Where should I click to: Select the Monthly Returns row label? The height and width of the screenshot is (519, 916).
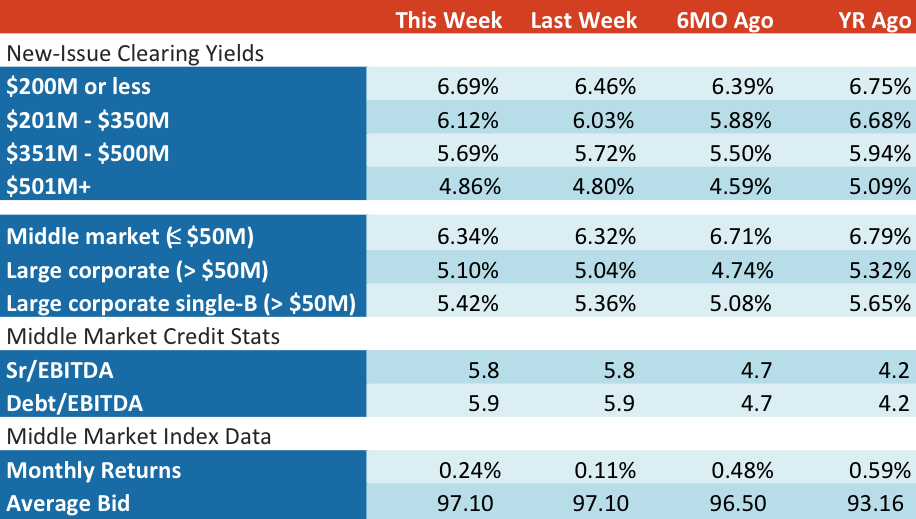[93, 470]
